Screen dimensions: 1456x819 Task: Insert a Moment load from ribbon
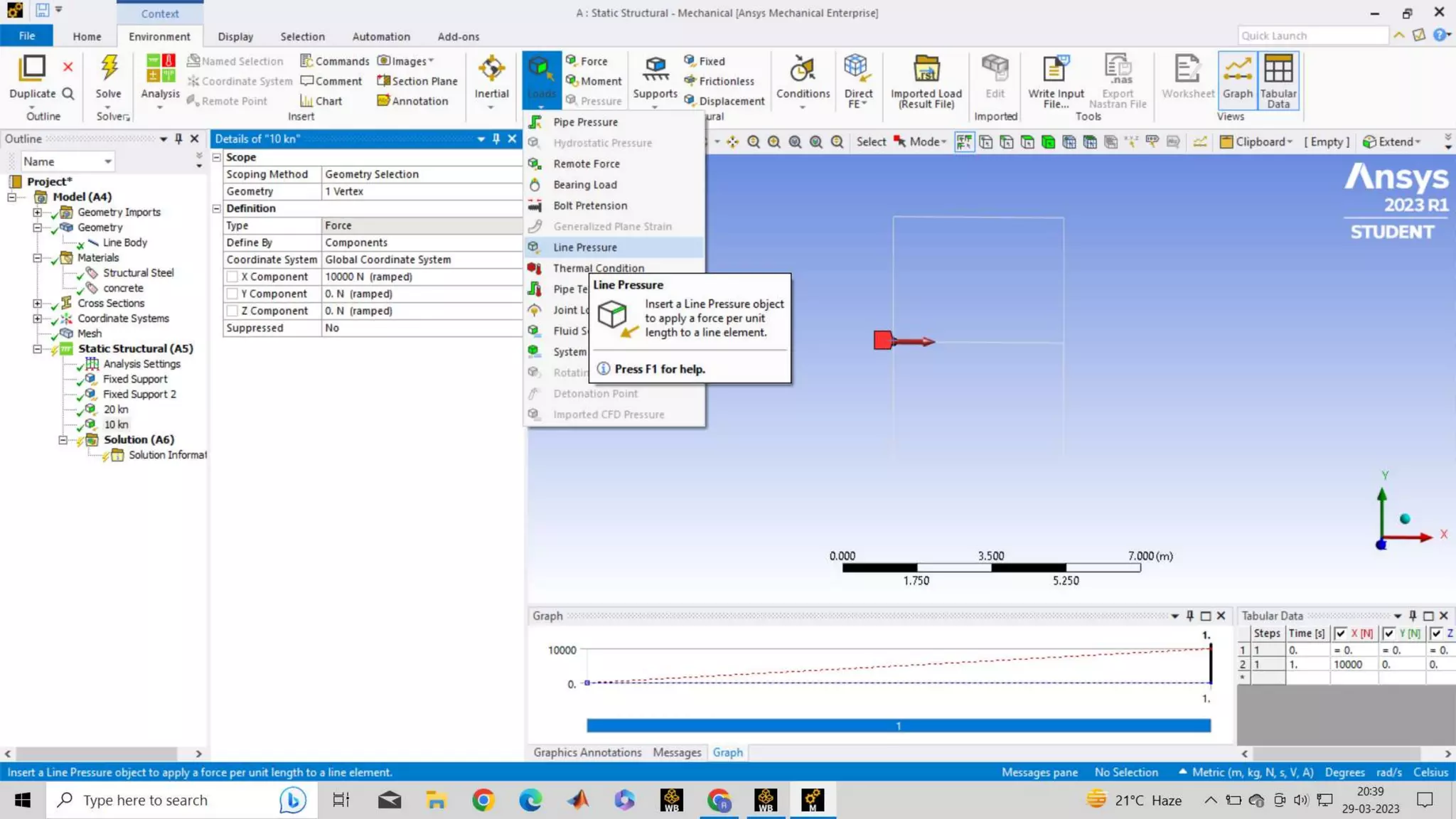594,81
